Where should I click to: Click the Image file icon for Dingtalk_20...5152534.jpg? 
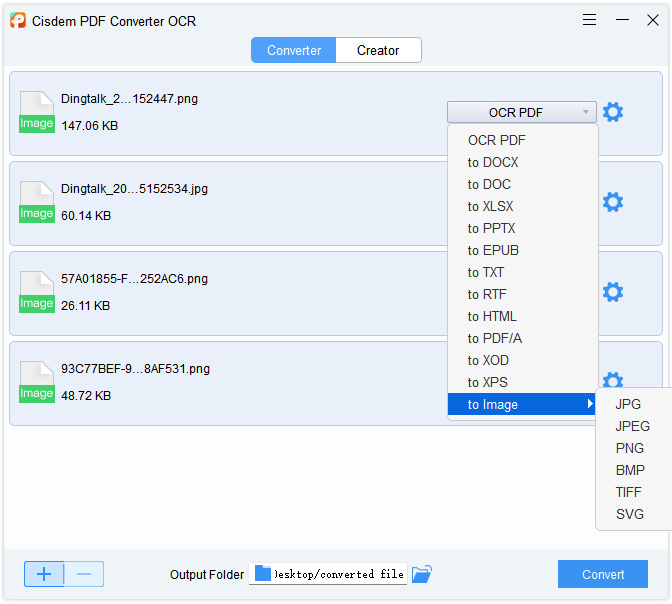point(37,202)
